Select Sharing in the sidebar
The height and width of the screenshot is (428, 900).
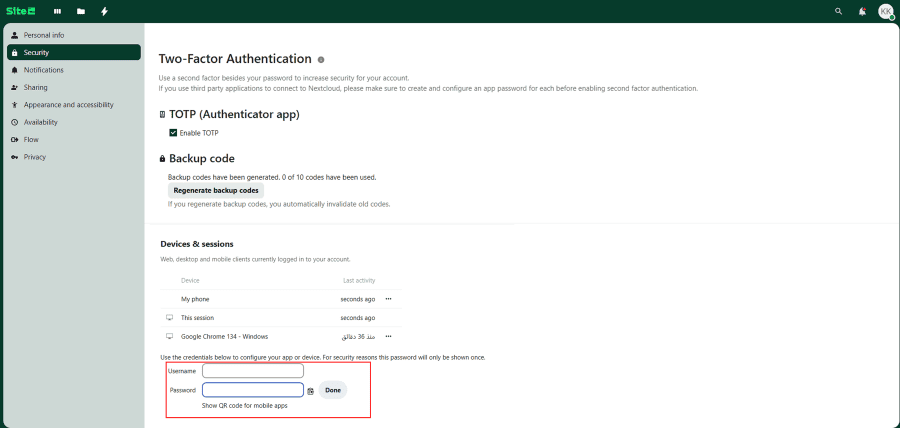[36, 87]
